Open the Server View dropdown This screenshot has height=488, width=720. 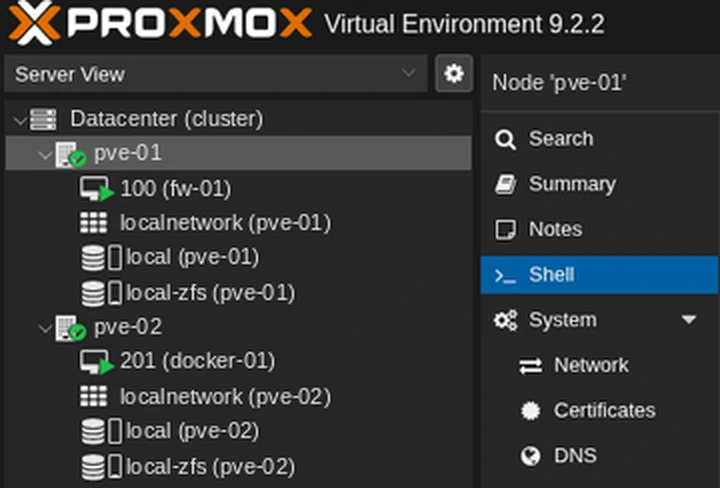pos(216,74)
